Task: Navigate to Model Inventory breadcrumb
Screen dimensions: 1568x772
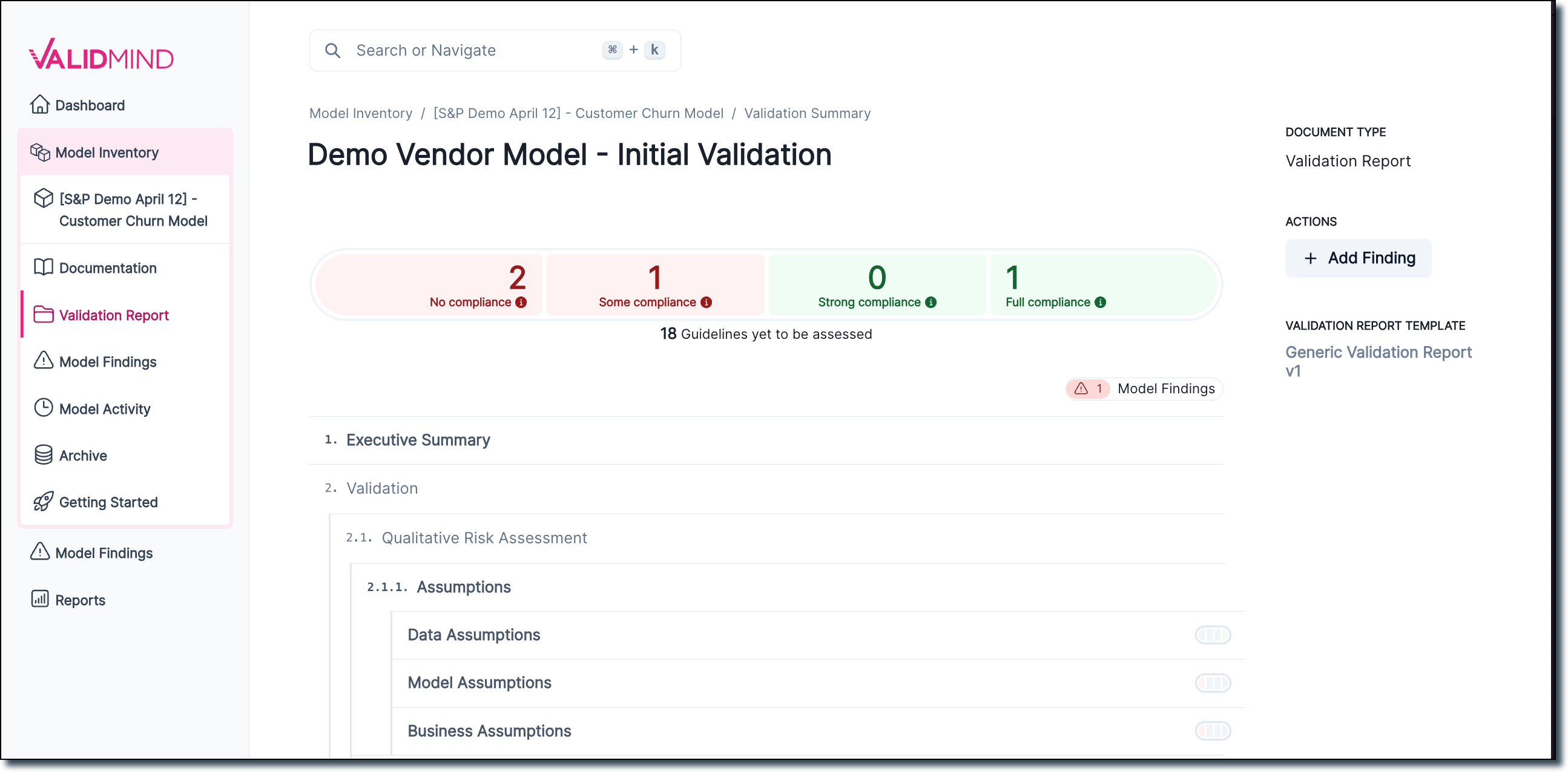Action: pyautogui.click(x=360, y=113)
